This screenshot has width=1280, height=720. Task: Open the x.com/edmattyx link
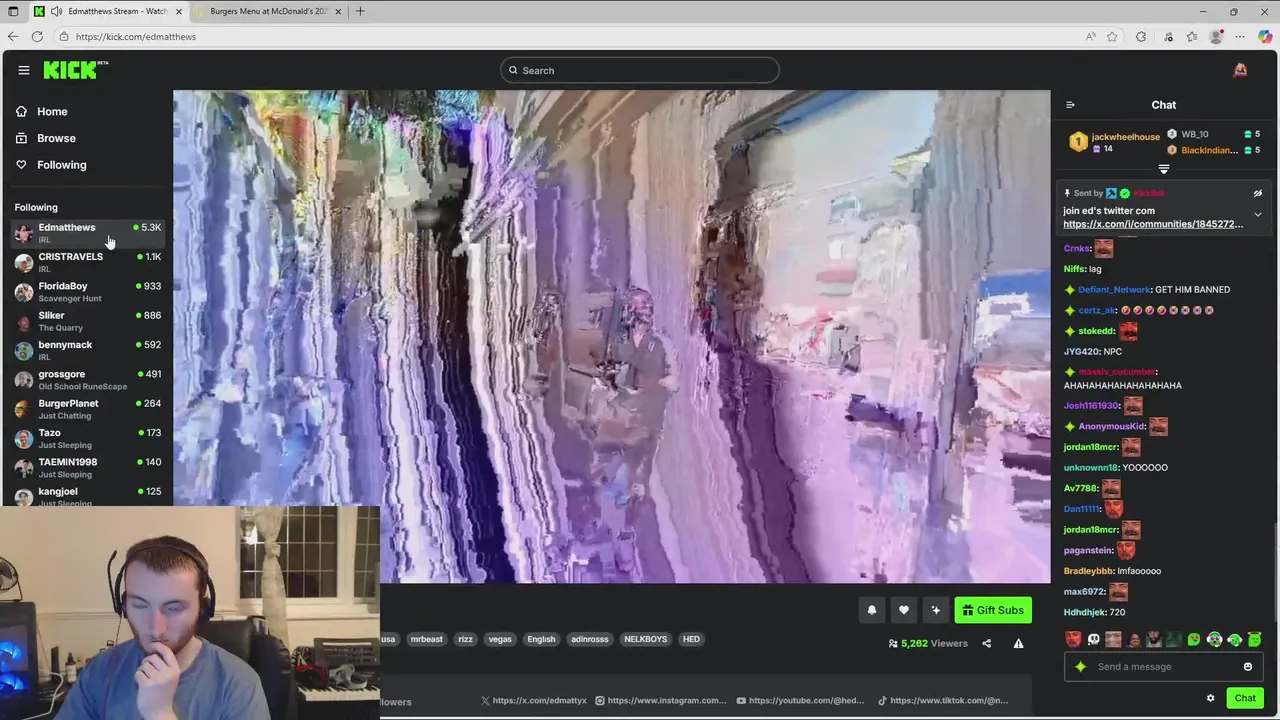pyautogui.click(x=533, y=701)
